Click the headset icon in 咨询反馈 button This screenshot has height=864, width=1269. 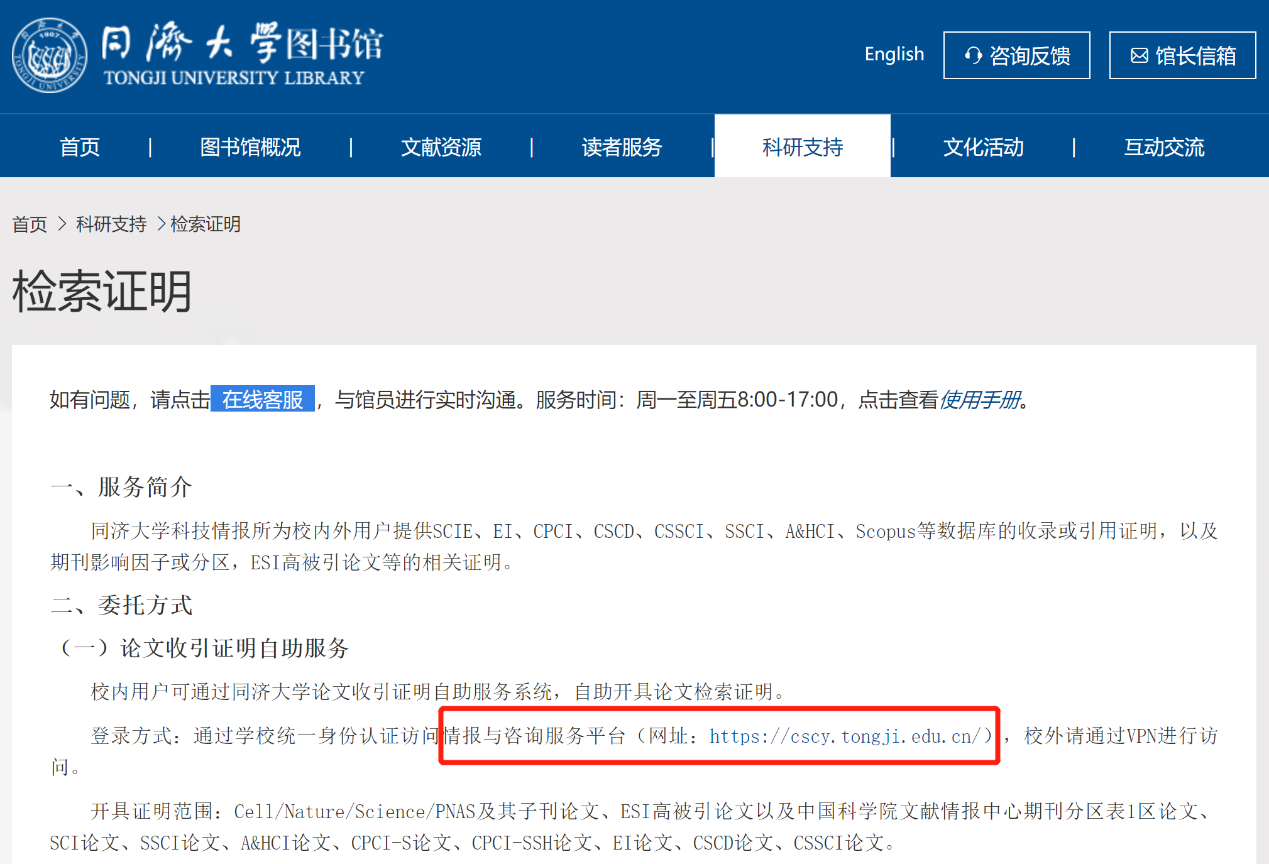point(972,56)
